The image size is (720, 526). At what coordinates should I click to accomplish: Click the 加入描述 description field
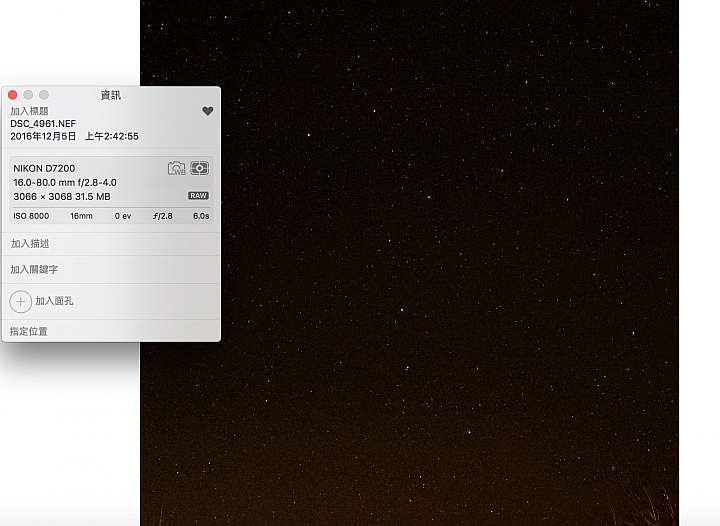point(111,244)
